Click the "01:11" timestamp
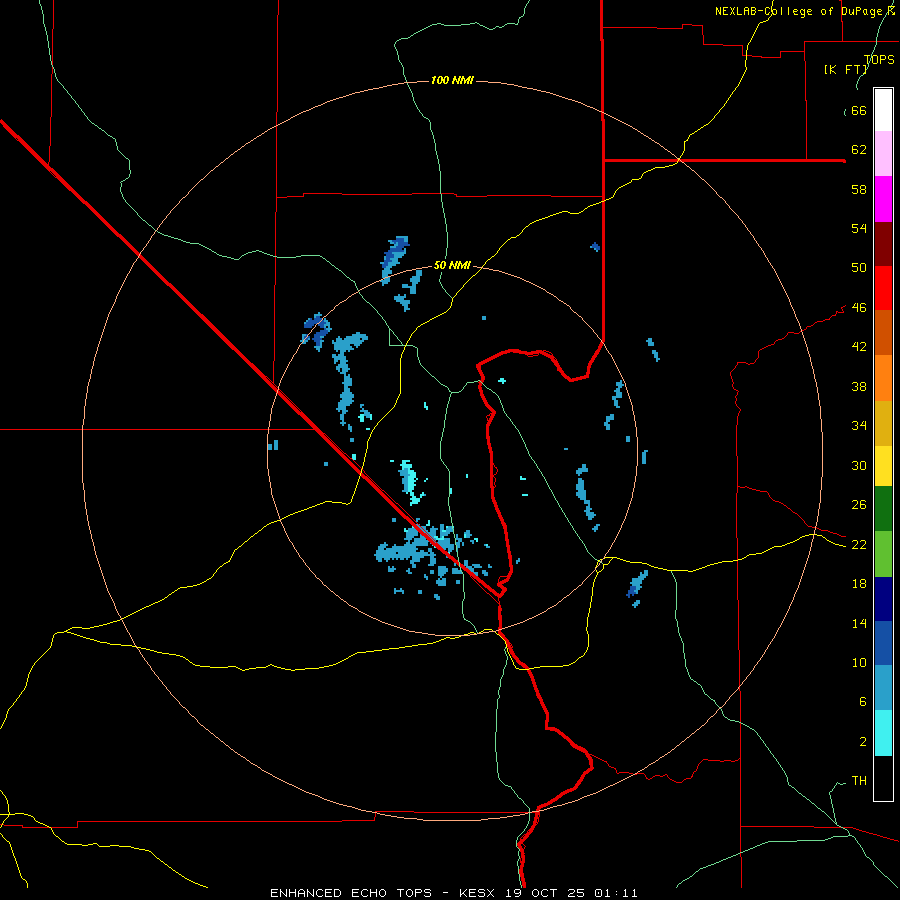 tap(616, 893)
